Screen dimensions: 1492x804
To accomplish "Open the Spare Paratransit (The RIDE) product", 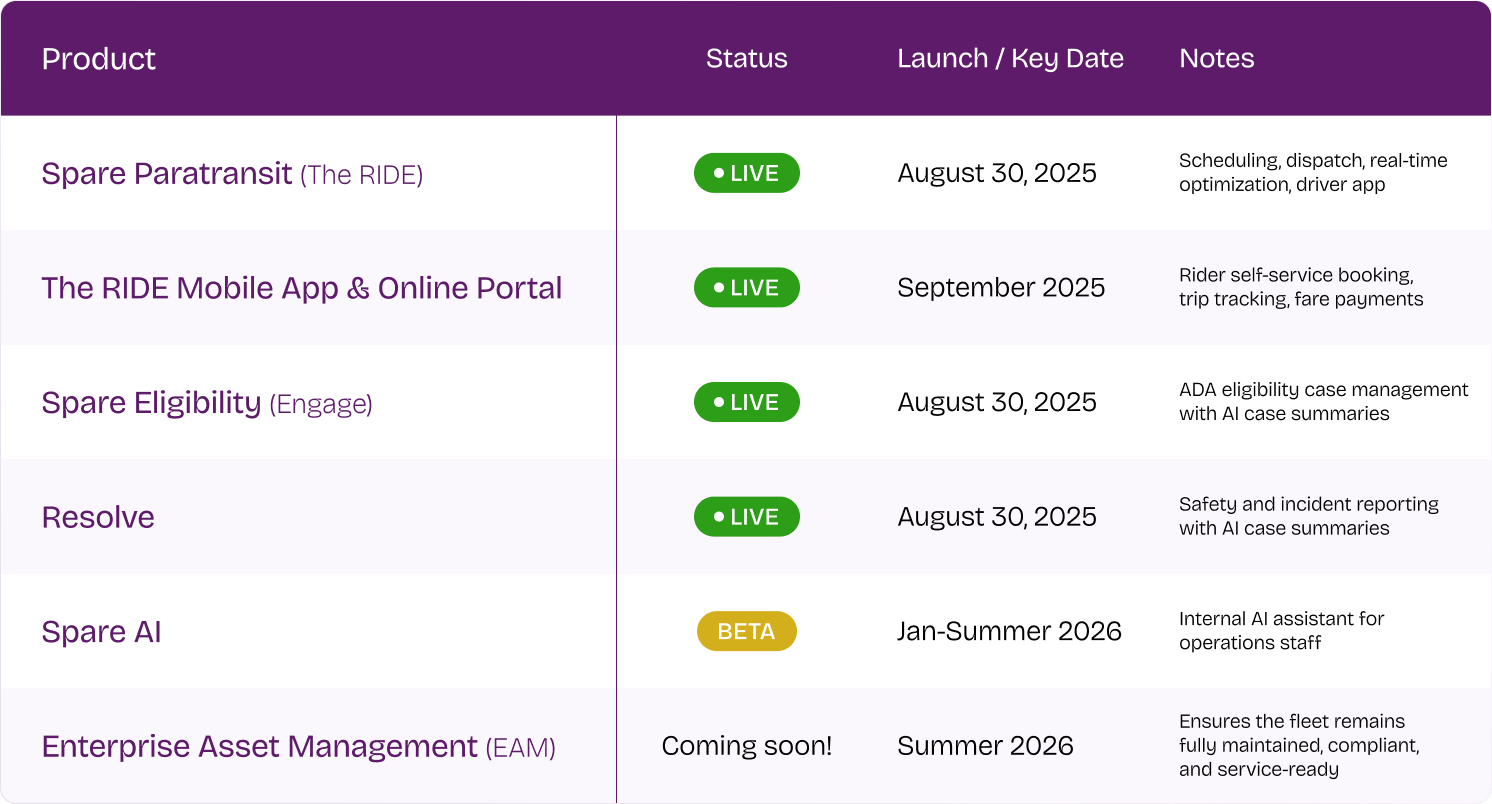I will pyautogui.click(x=232, y=174).
